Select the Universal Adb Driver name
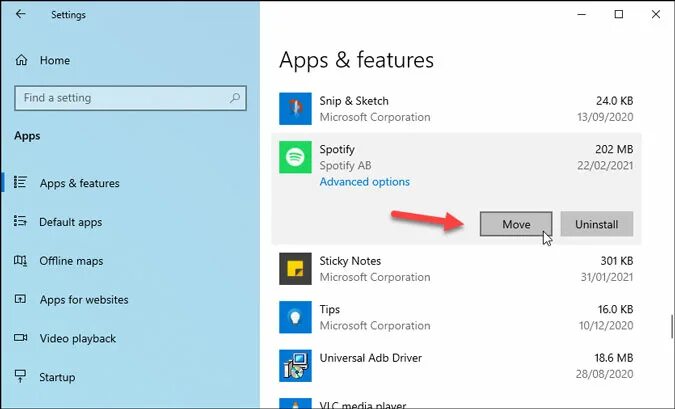 [x=371, y=358]
